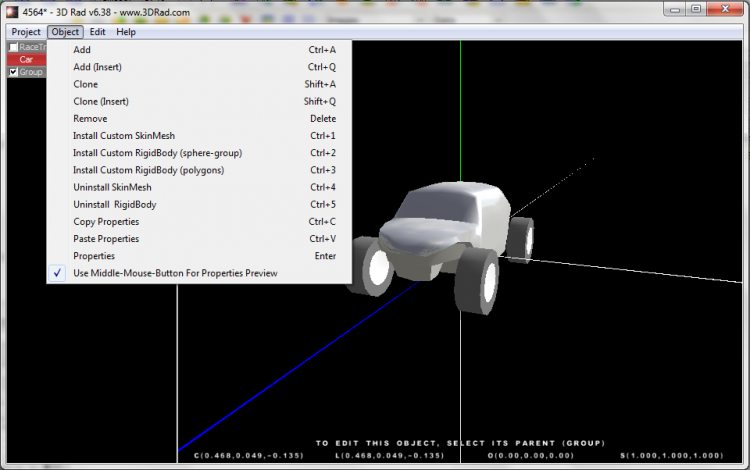Choose Clone from the Object menu
750x470 pixels.
85,84
